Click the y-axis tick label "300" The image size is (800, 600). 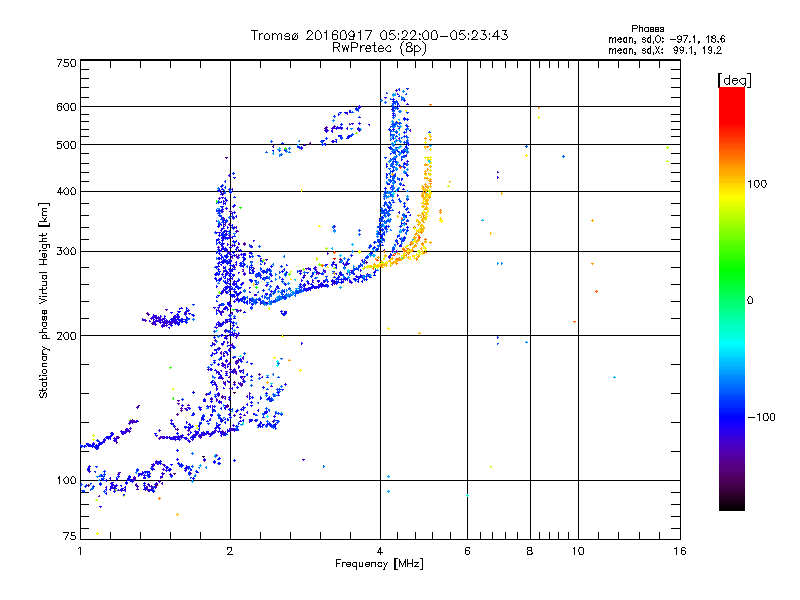(66, 251)
